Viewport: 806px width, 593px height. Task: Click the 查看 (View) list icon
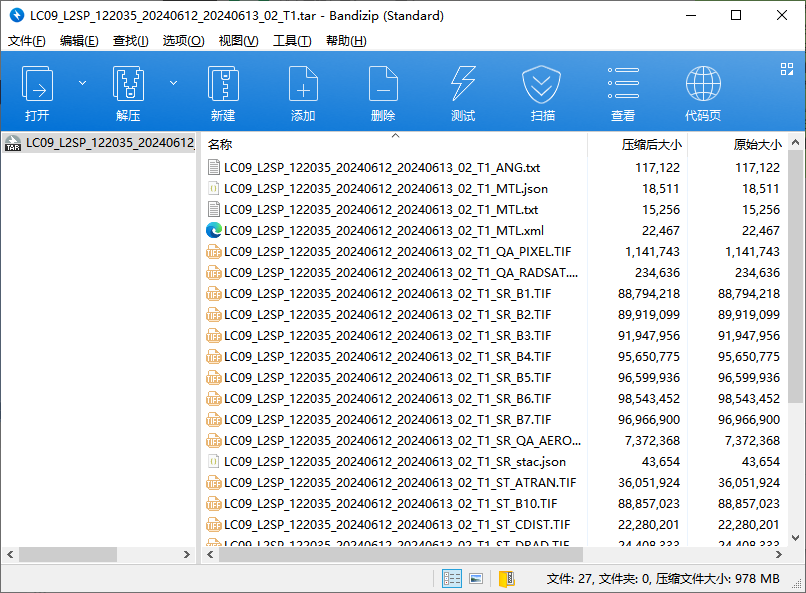pos(623,92)
